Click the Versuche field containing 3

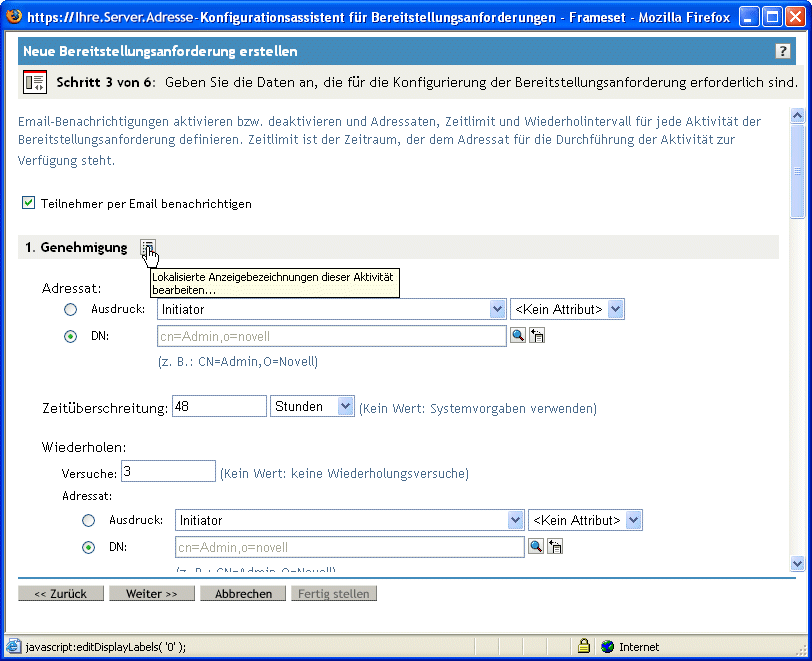[168, 471]
